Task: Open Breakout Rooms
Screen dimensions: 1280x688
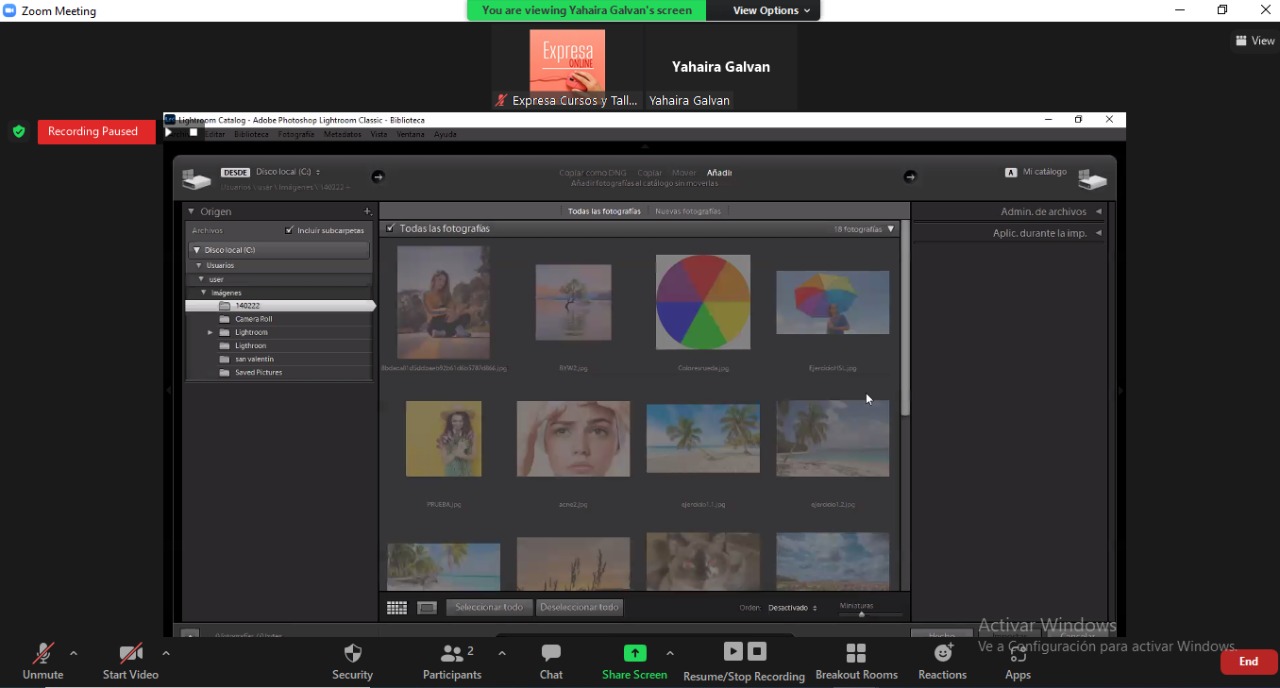Action: 857,661
